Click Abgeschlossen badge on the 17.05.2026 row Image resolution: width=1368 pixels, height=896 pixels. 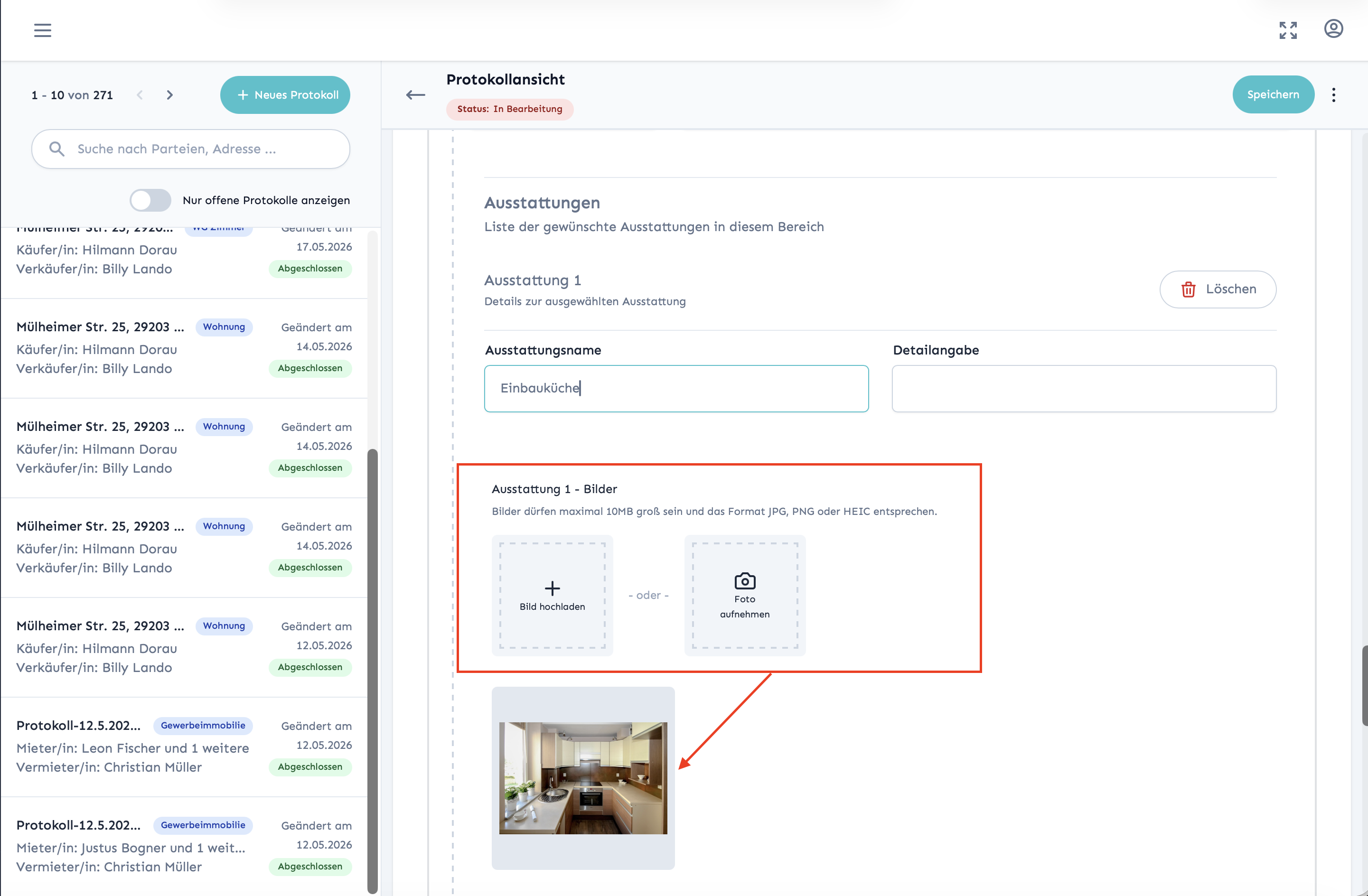coord(310,269)
